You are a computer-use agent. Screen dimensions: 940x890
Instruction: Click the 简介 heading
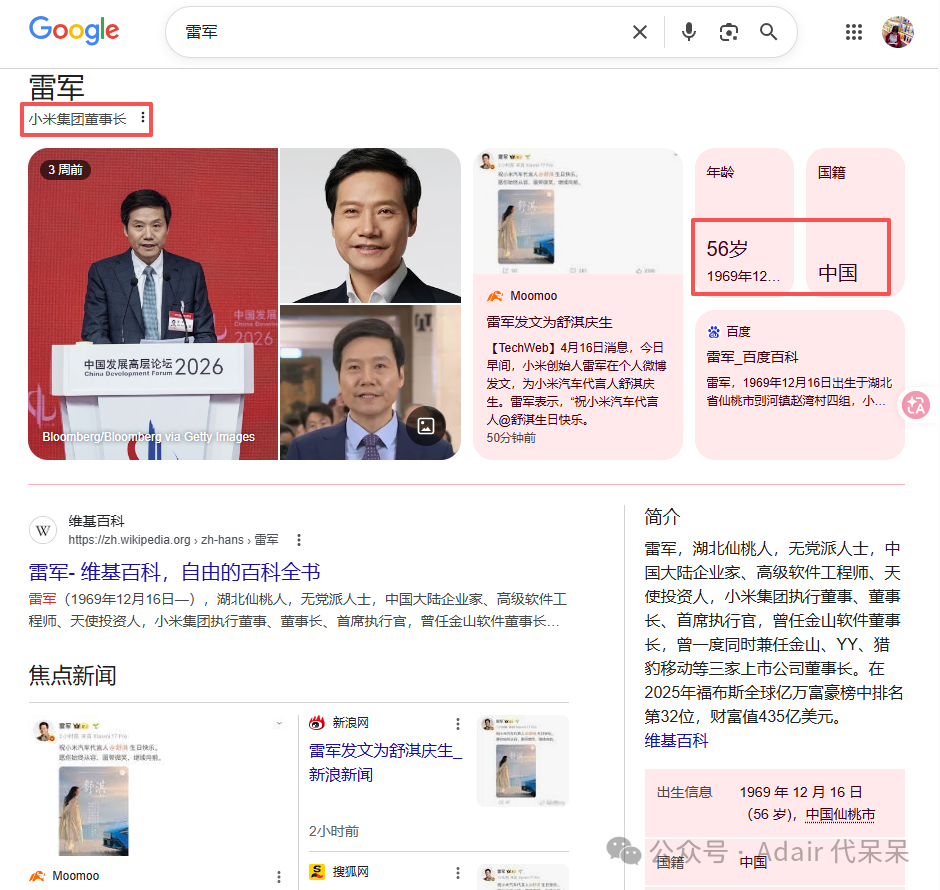(662, 517)
